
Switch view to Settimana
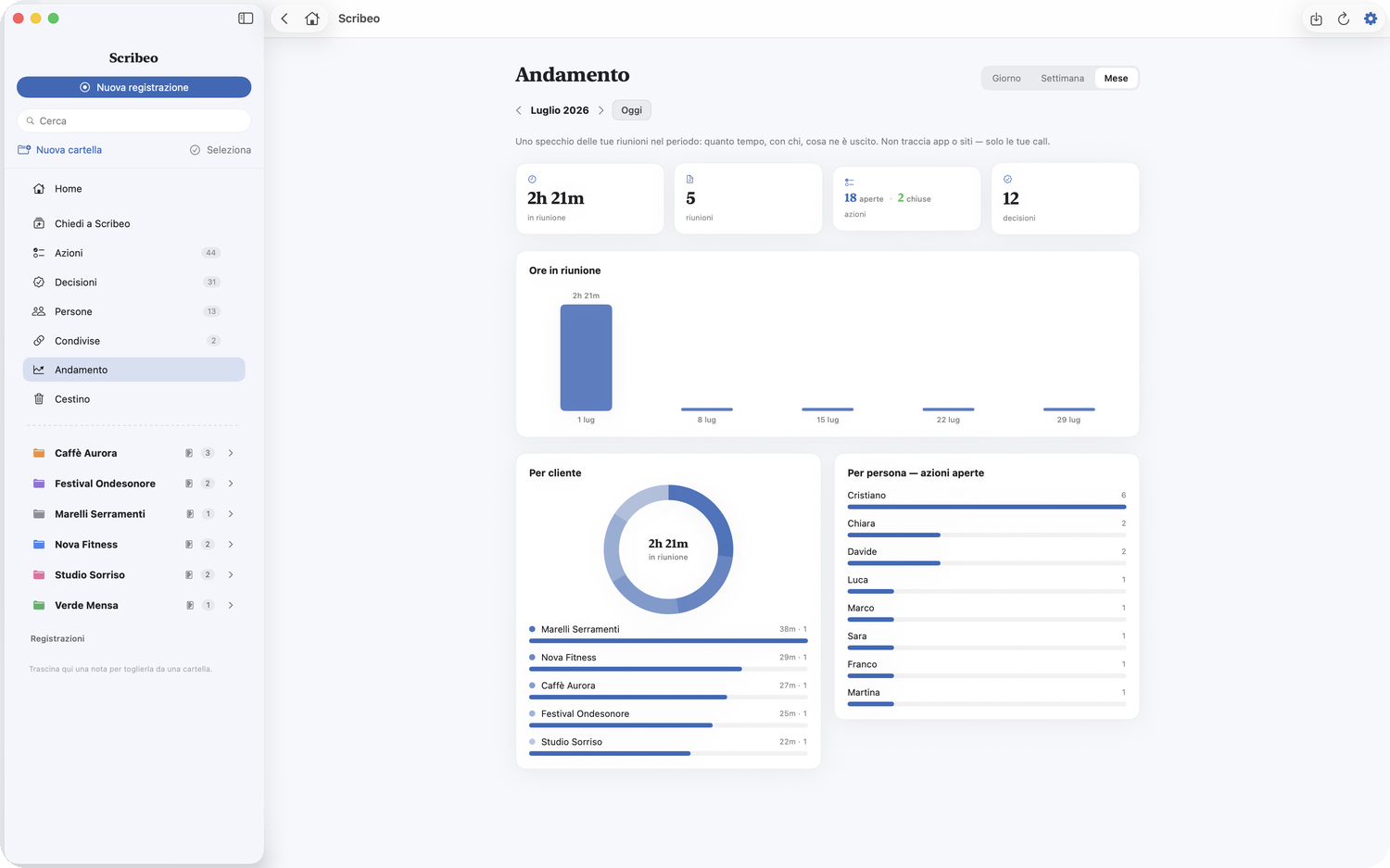tap(1062, 79)
